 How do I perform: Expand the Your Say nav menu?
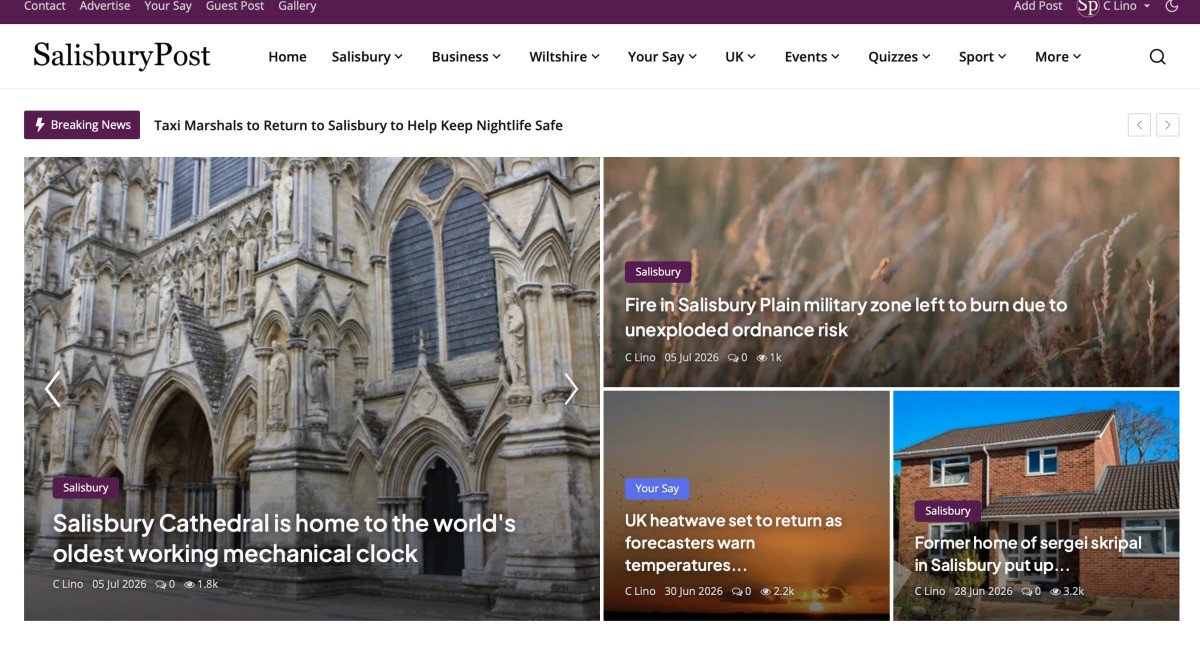pos(662,57)
